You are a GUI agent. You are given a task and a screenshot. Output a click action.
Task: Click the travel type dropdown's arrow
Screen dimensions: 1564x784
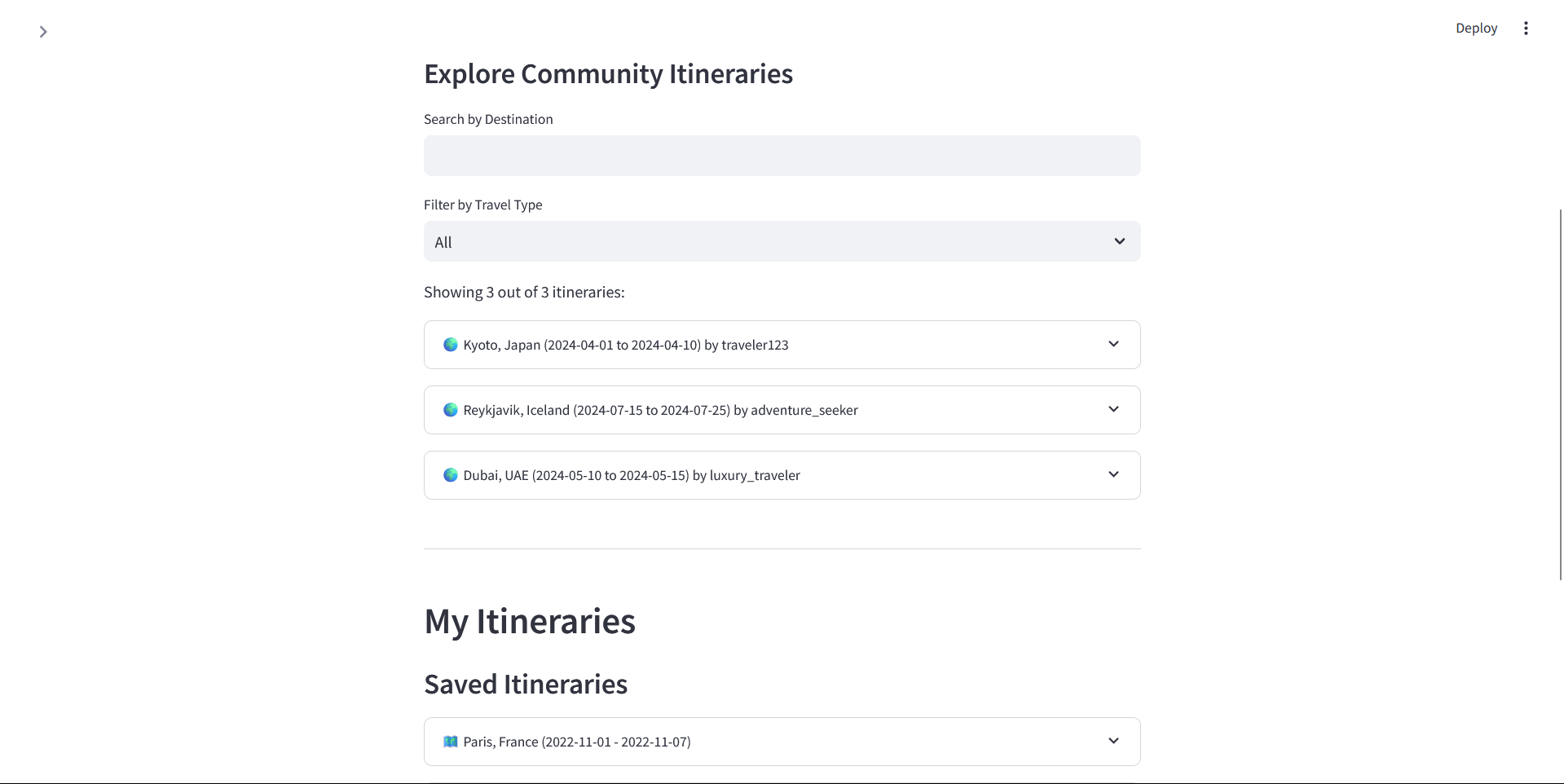1120,241
